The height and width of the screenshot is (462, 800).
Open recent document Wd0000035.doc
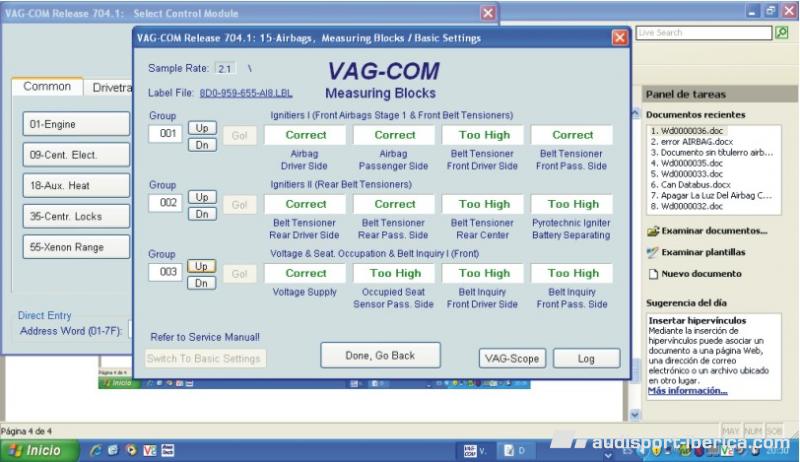(687, 163)
